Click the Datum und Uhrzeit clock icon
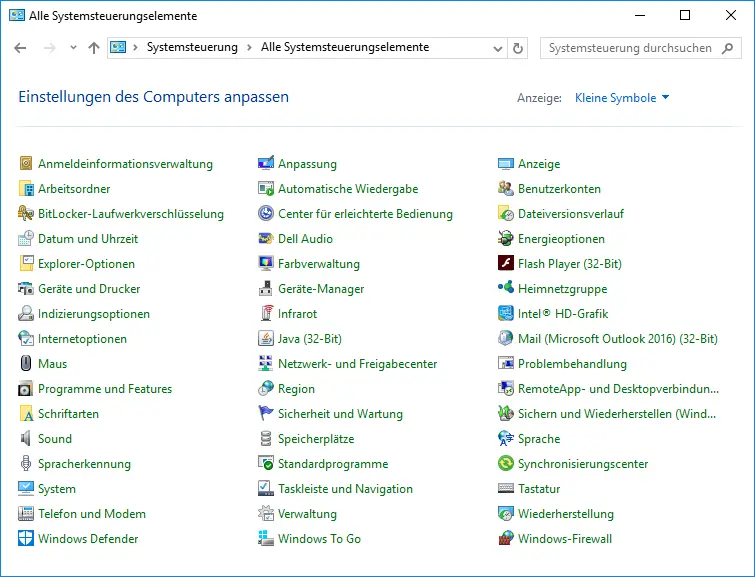 (x=26, y=239)
